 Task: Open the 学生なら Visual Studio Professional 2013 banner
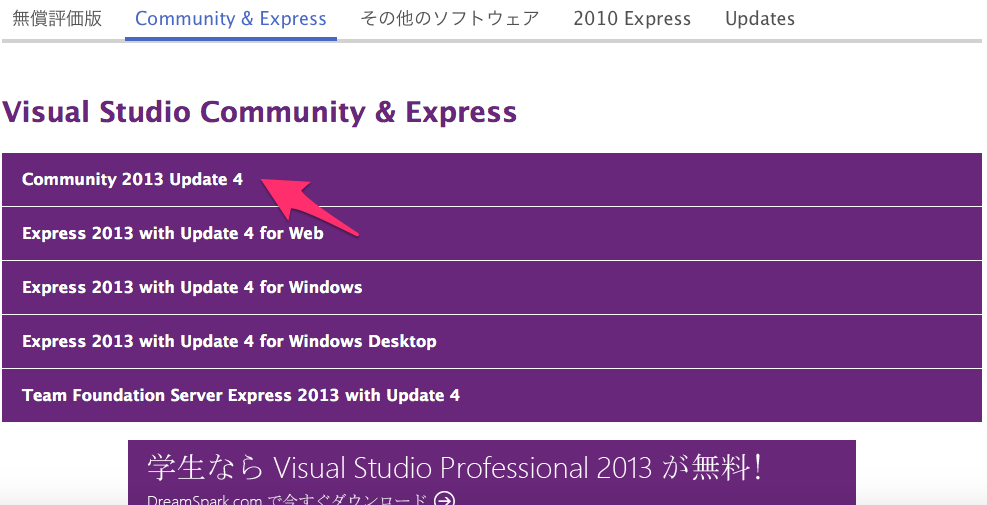492,472
